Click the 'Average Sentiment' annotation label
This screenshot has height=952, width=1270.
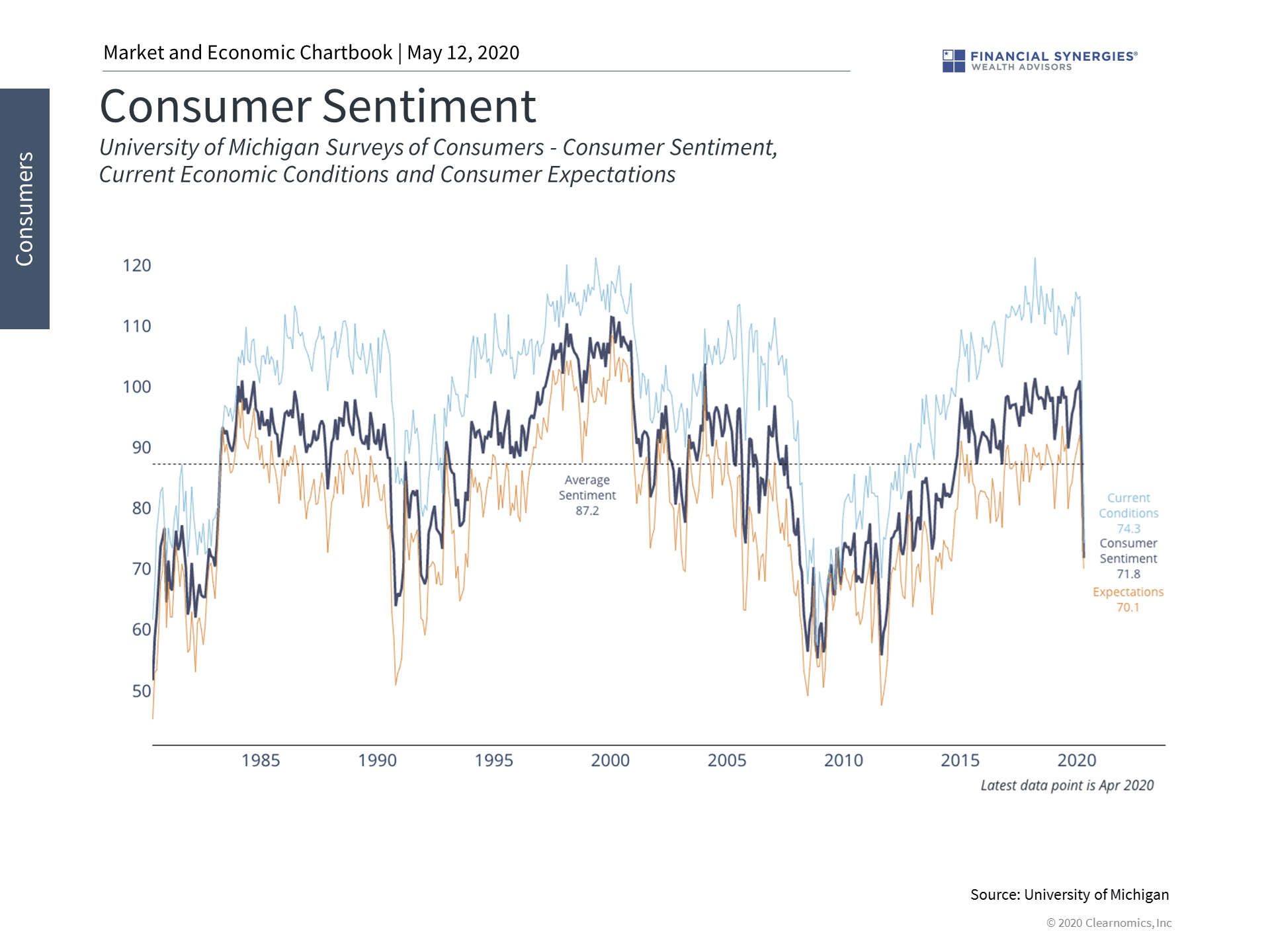coord(587,488)
